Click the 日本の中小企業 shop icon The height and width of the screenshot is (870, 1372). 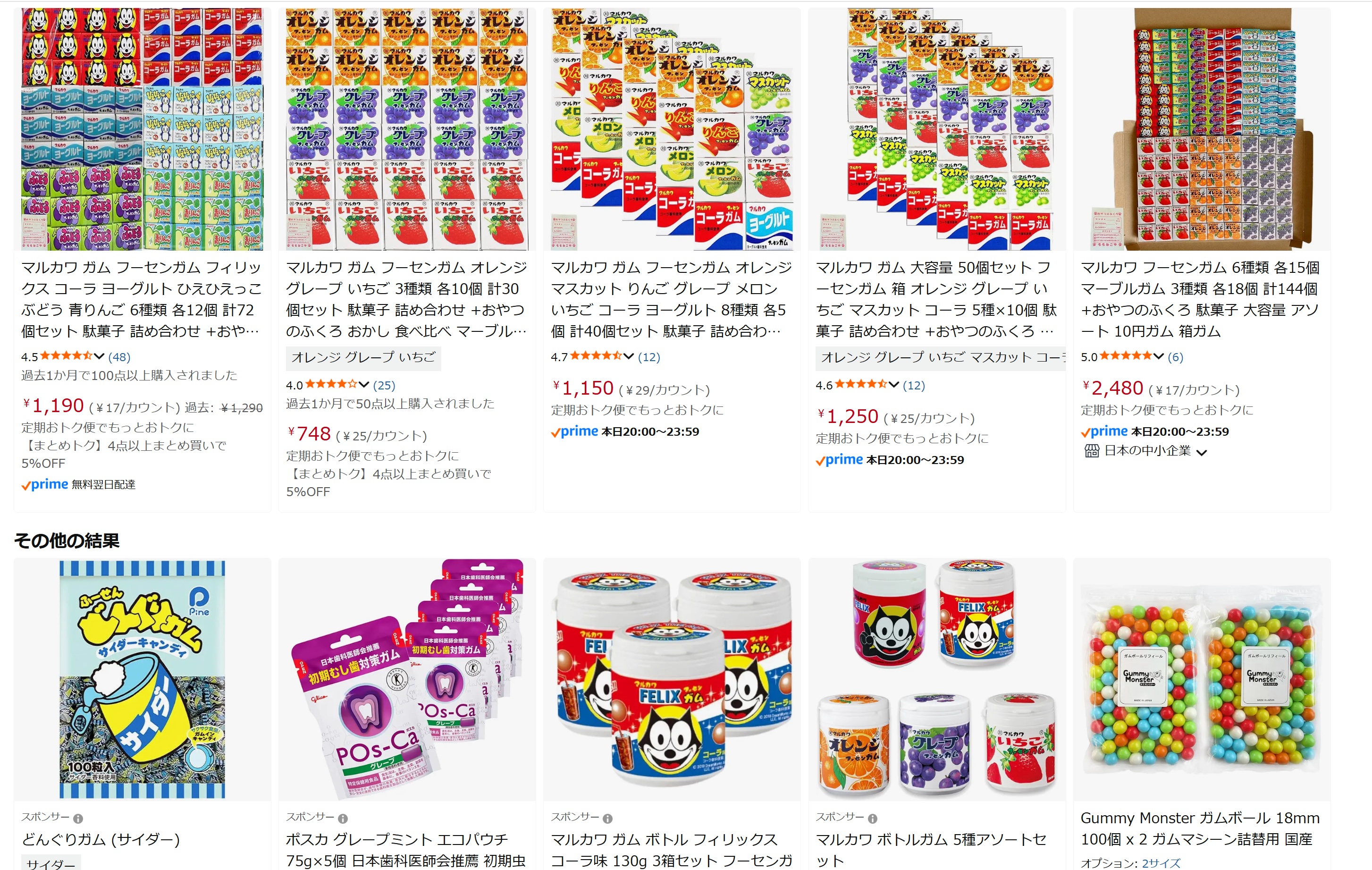click(x=1091, y=451)
